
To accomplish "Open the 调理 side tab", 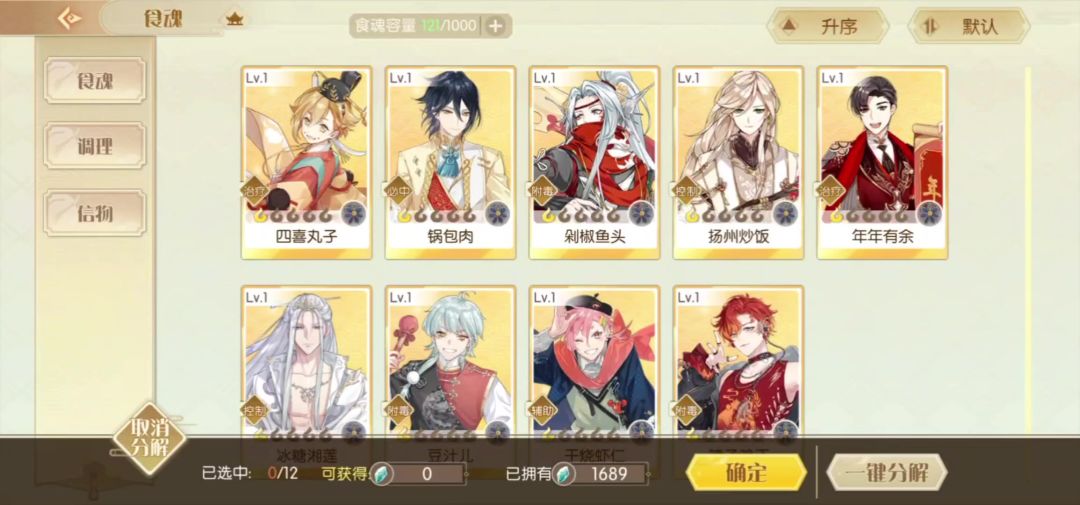I will coord(95,146).
